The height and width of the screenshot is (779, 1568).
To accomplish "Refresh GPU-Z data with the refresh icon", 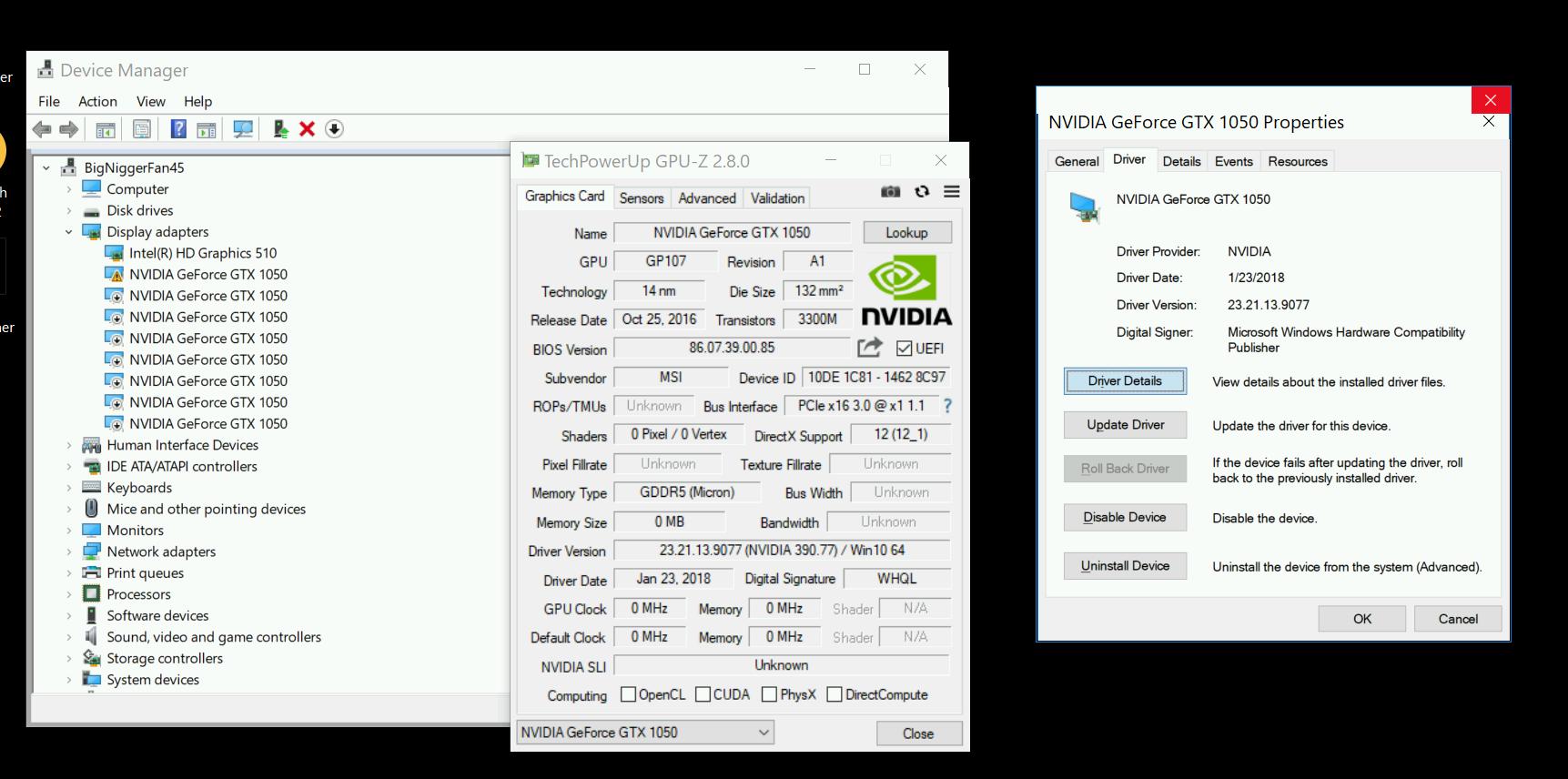I will [922, 191].
